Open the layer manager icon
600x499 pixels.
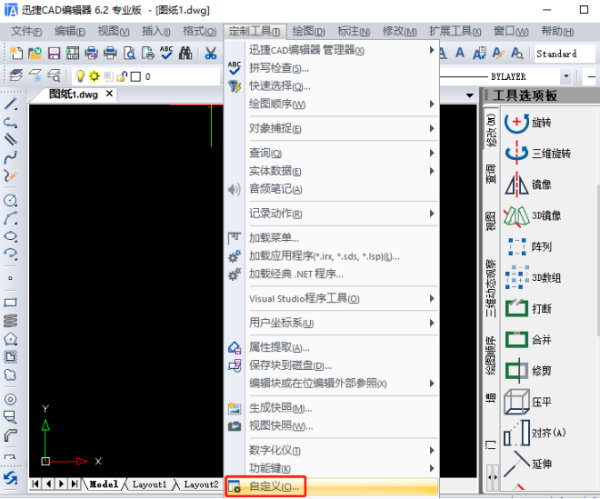pyautogui.click(x=16, y=76)
